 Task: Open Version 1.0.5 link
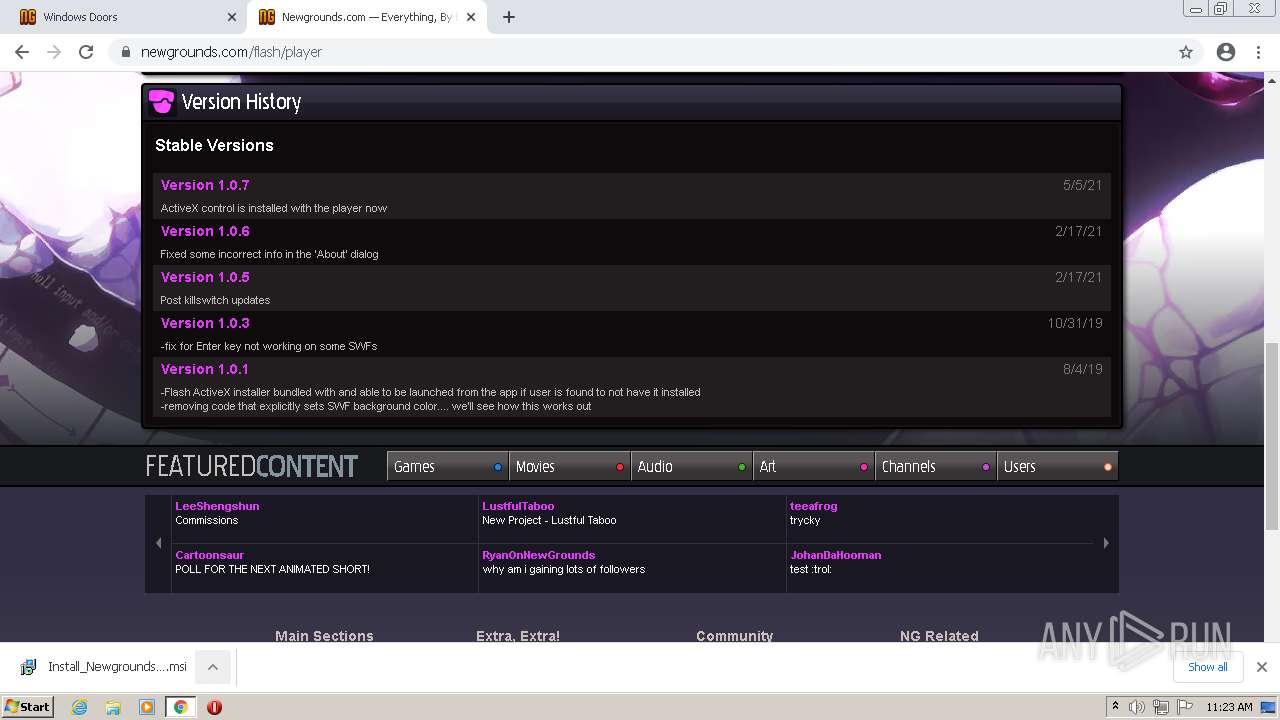pos(205,277)
